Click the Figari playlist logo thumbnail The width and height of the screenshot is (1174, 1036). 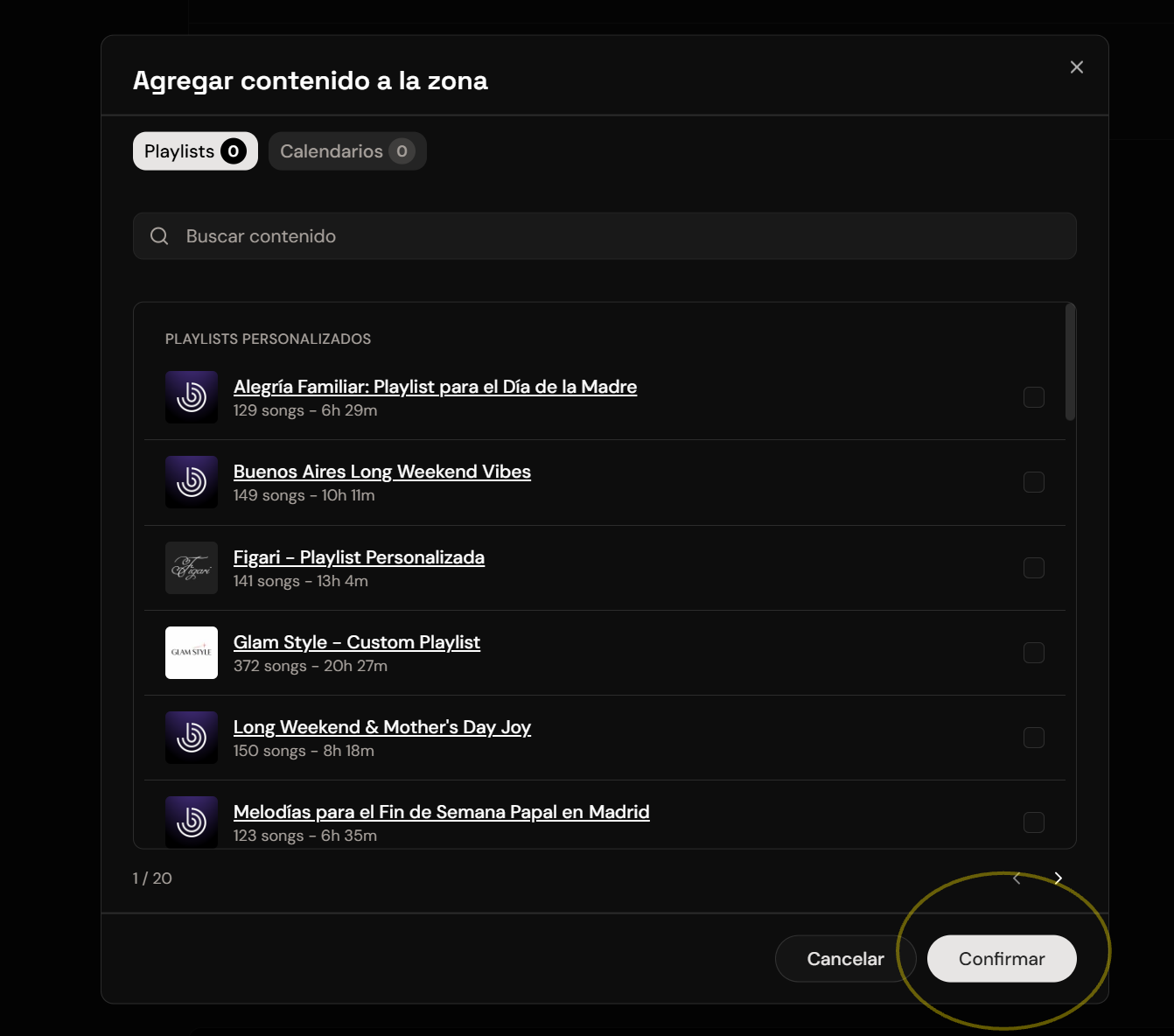192,568
